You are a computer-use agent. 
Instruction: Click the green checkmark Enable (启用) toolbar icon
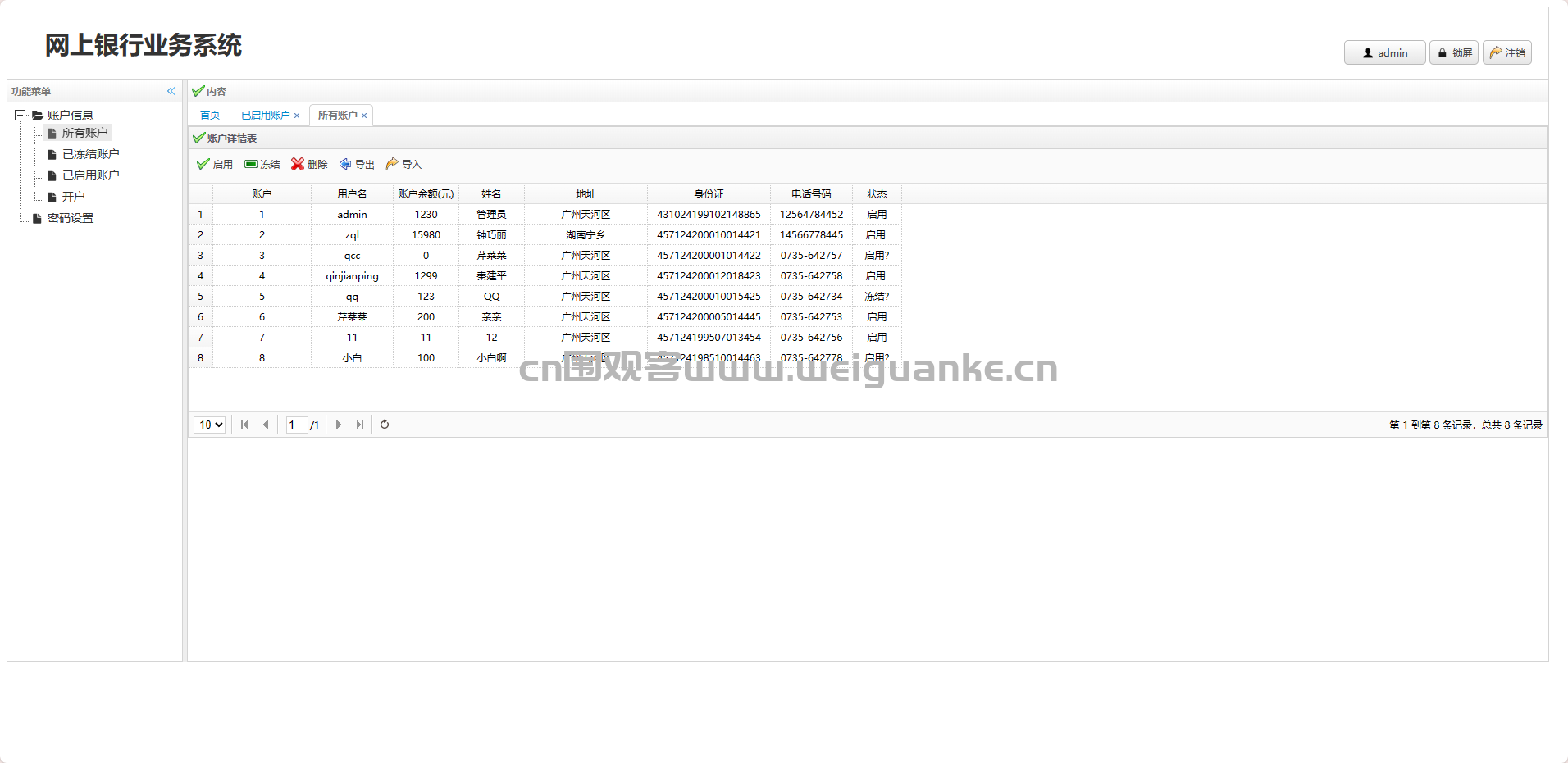coord(203,164)
